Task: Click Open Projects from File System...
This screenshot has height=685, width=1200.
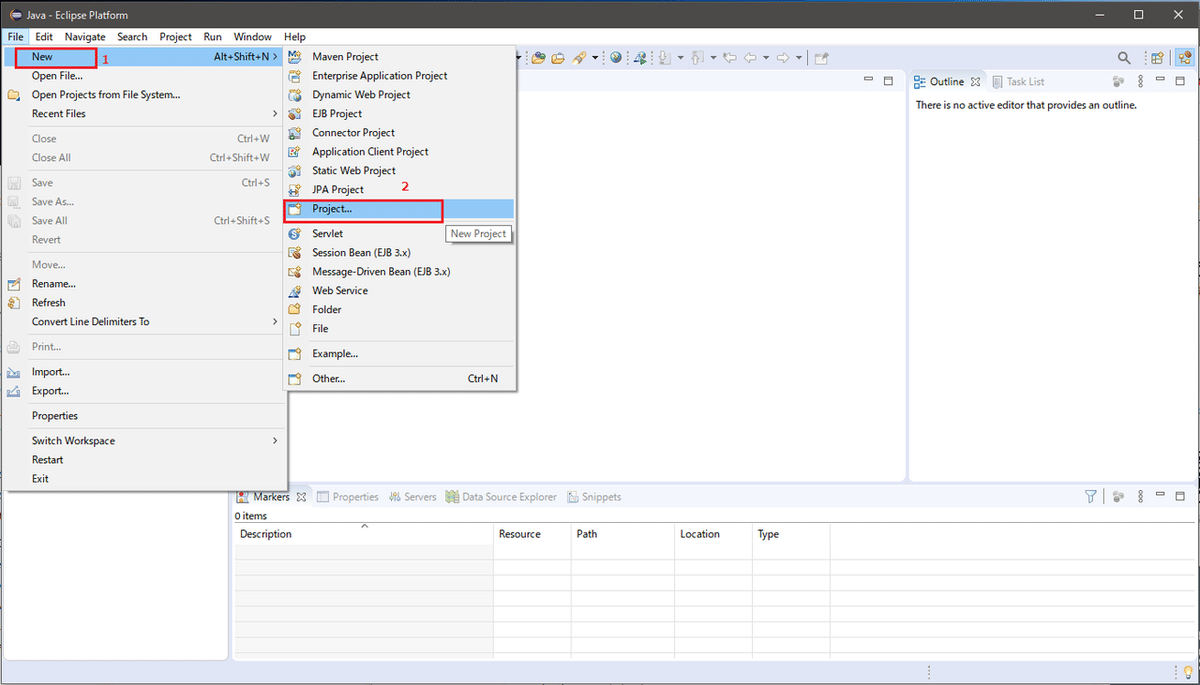Action: click(x=145, y=94)
